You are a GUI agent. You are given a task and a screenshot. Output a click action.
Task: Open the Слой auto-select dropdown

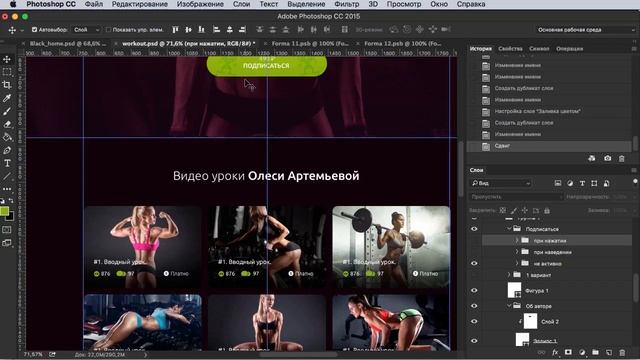[86, 29]
